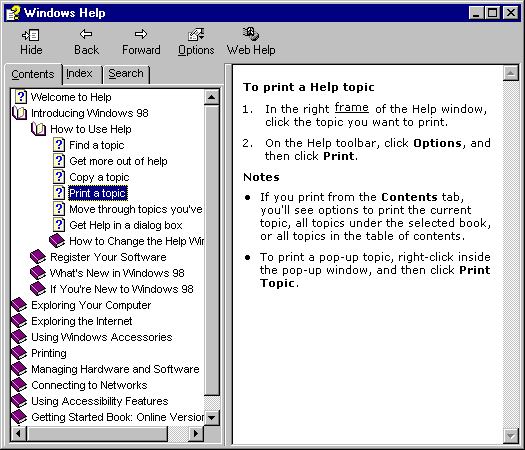Click the Getting Started Book book icon

click(19, 417)
